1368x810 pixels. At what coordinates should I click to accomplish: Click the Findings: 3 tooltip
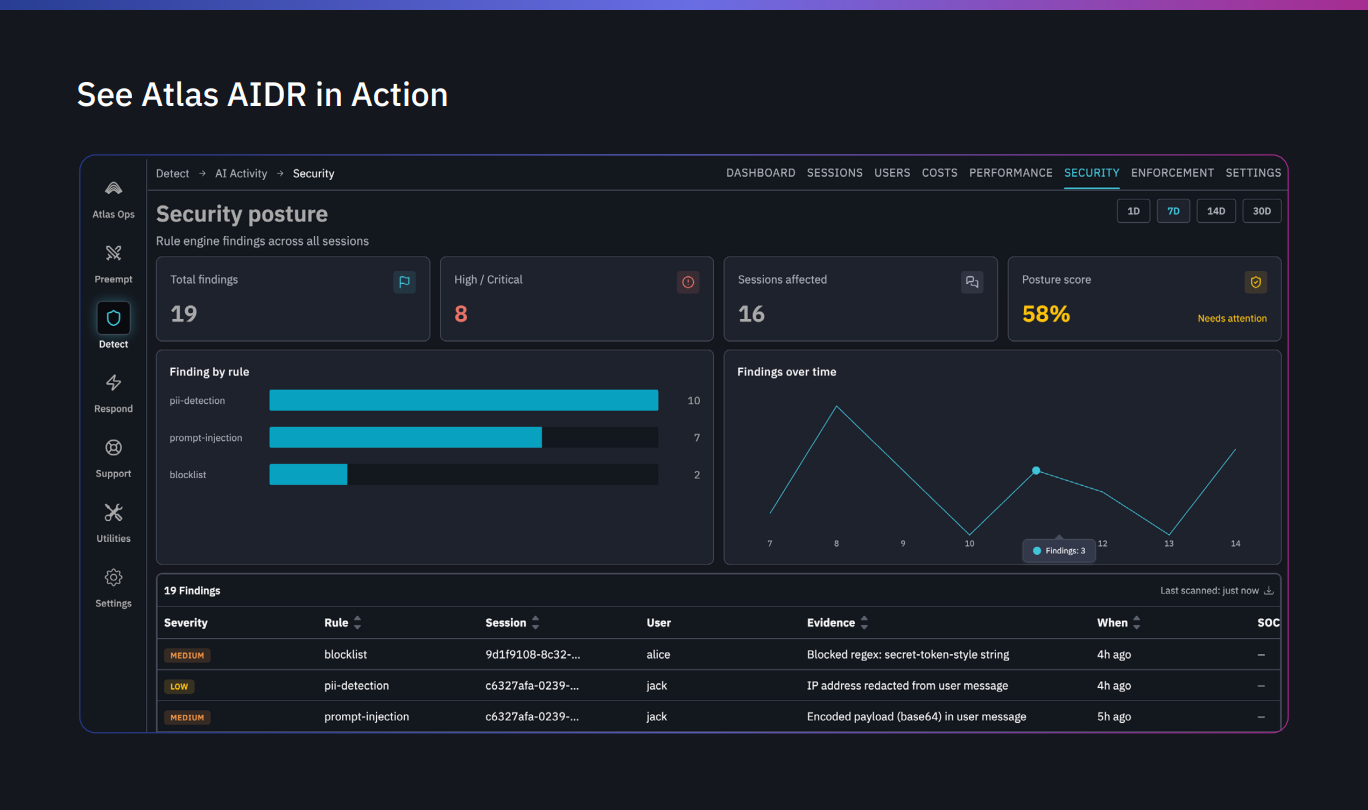click(x=1059, y=551)
